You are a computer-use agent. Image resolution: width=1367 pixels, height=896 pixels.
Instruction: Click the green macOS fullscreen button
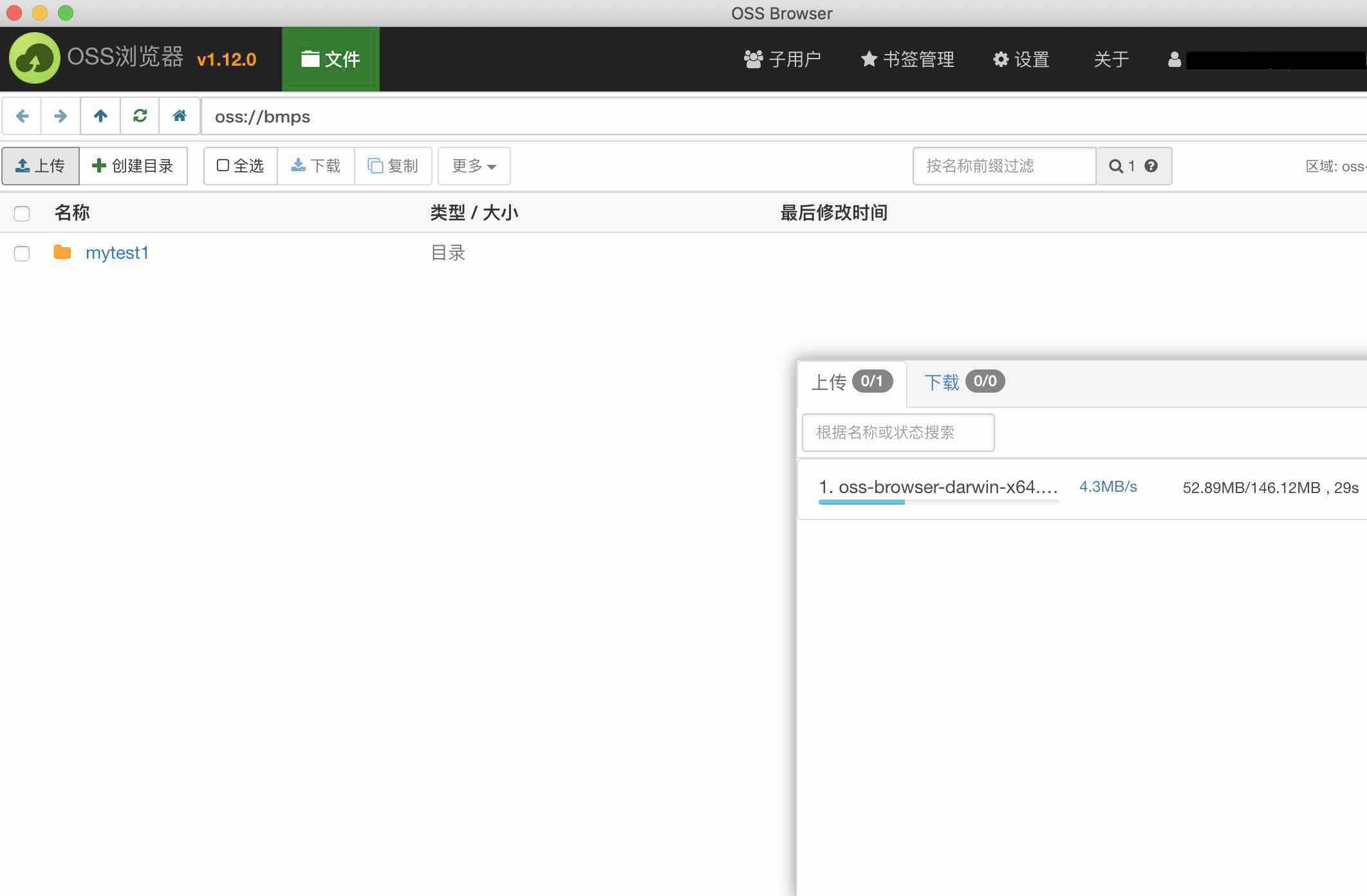(x=66, y=13)
